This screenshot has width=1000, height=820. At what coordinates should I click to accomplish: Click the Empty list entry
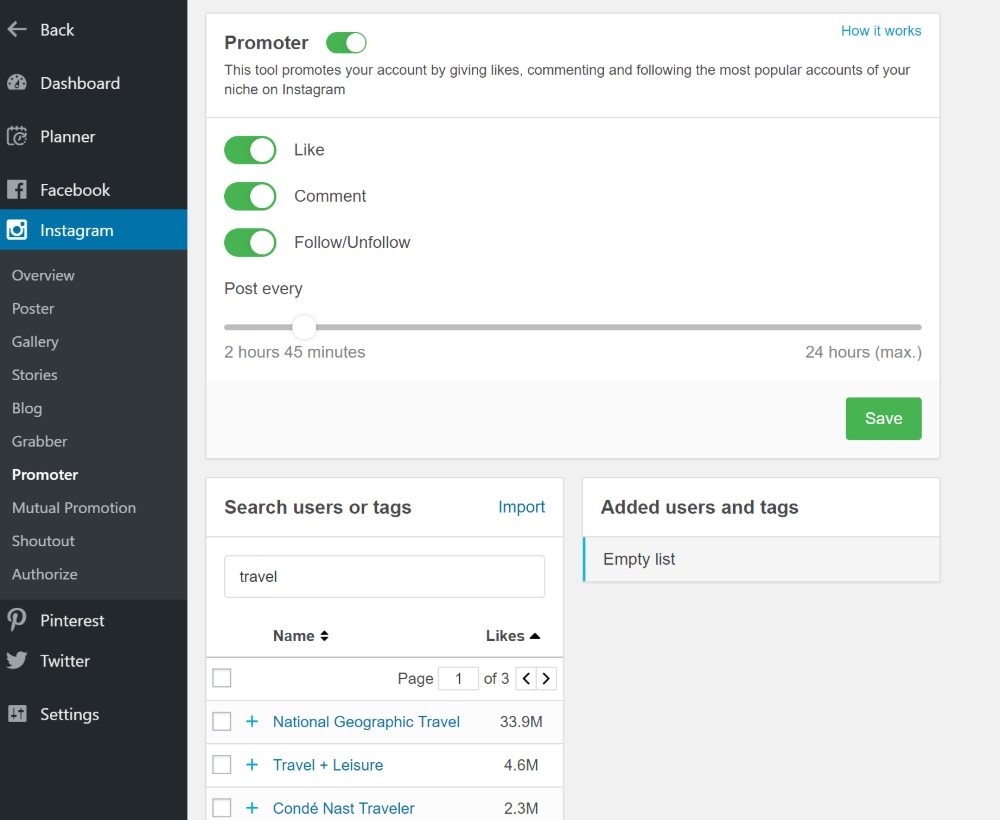761,559
